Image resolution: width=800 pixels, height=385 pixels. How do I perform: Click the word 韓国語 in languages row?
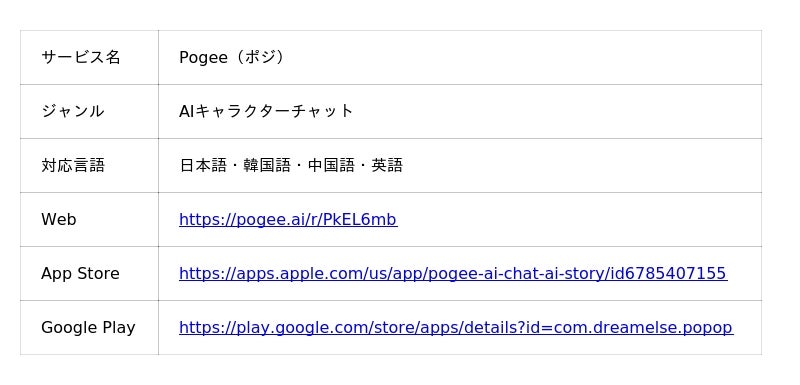pos(267,166)
